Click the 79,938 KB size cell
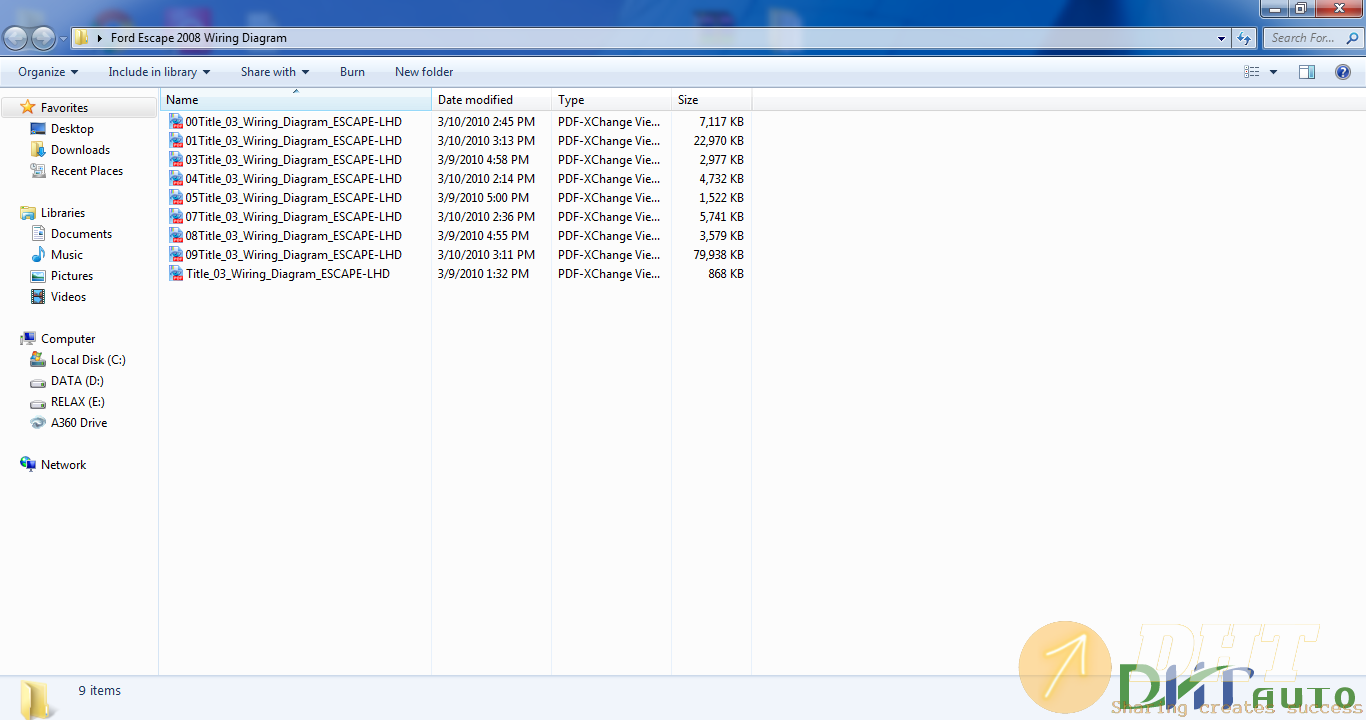Viewport: 1366px width, 720px height. [718, 255]
